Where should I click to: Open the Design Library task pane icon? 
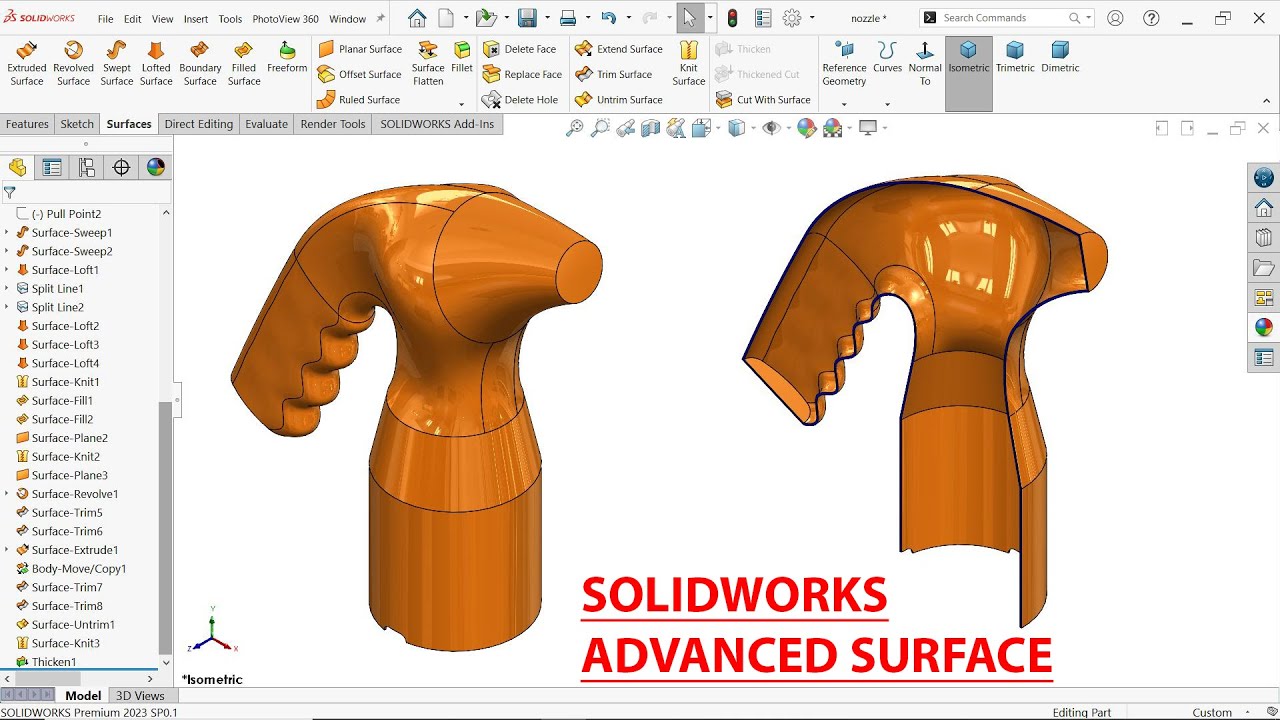(x=1264, y=238)
